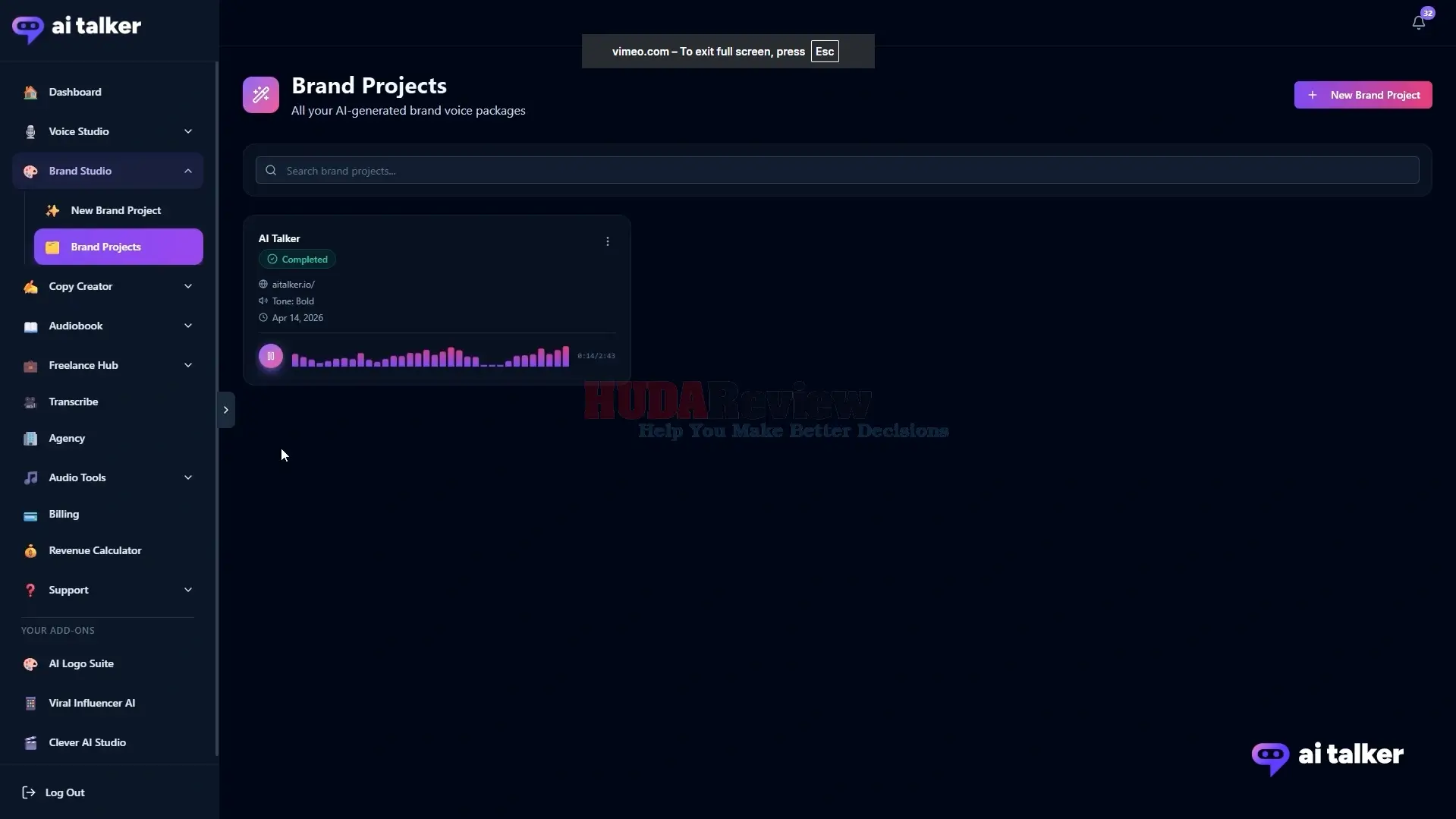Image resolution: width=1456 pixels, height=819 pixels.
Task: Click the Log Out arrow icon
Action: tap(29, 792)
